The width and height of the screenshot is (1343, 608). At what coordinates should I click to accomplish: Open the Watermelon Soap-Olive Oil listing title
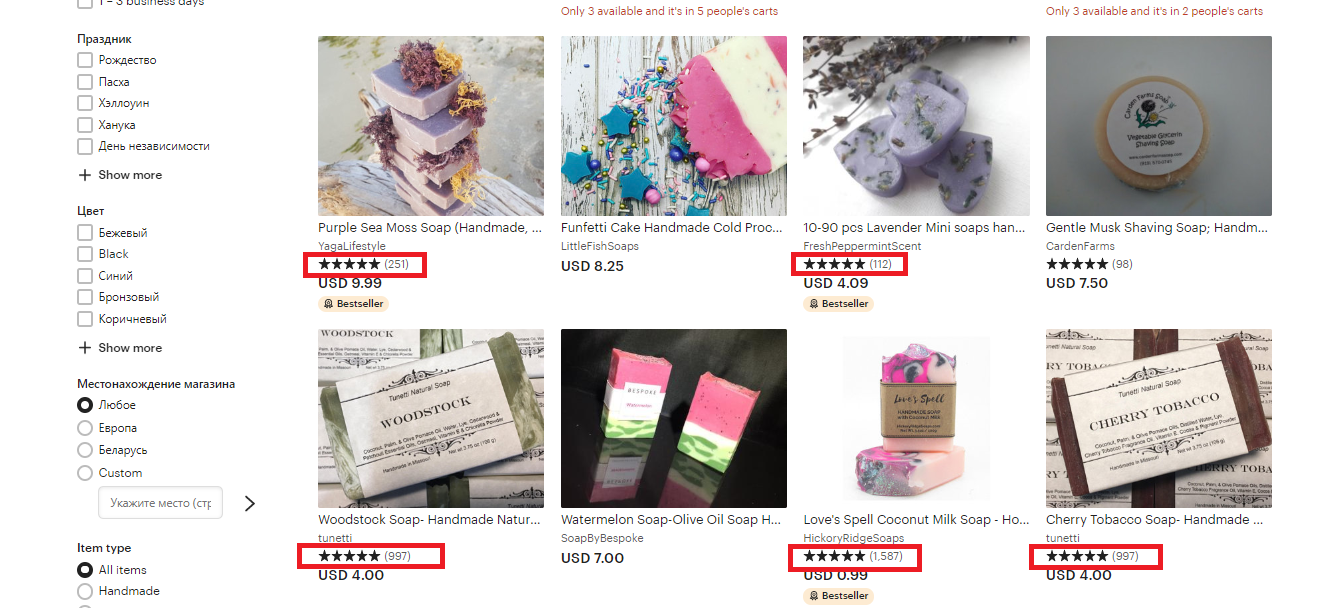[671, 520]
